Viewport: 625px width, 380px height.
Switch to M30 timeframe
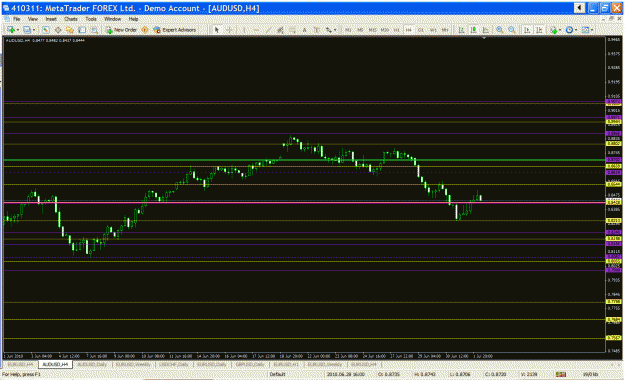(x=385, y=30)
